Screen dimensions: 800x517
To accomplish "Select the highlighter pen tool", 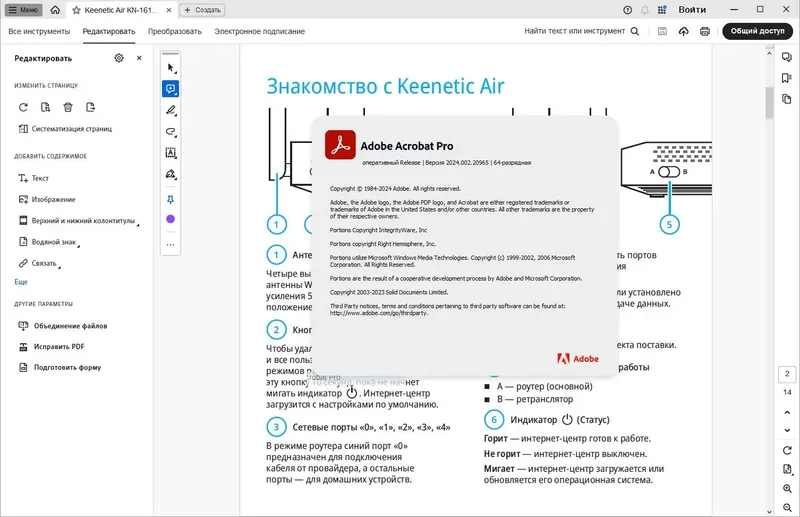I will [x=170, y=110].
